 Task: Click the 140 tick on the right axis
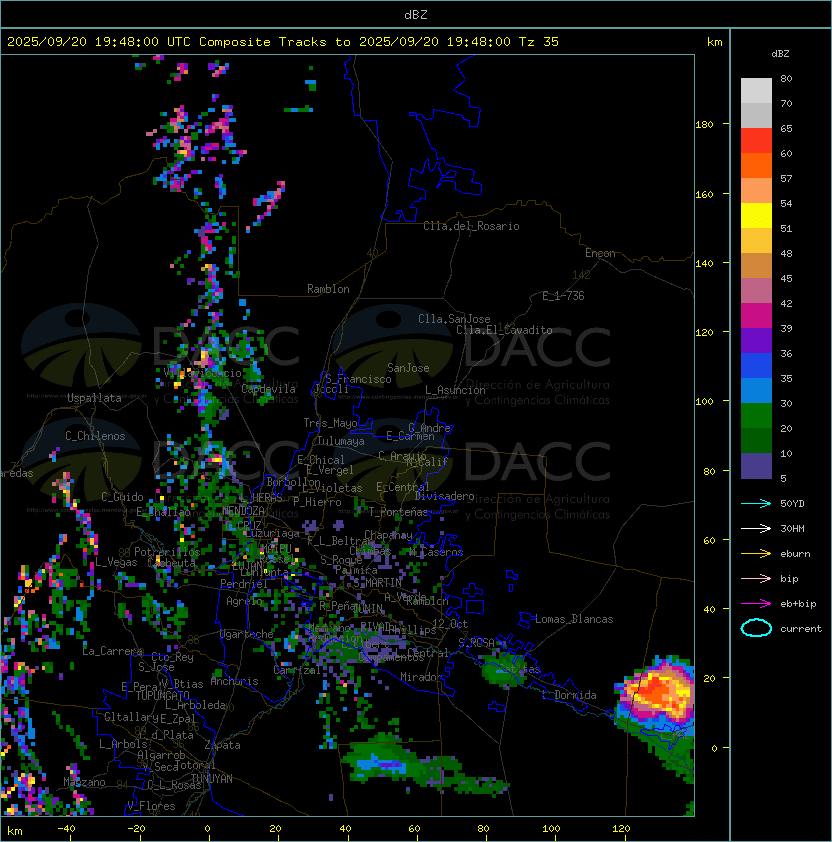coord(704,264)
